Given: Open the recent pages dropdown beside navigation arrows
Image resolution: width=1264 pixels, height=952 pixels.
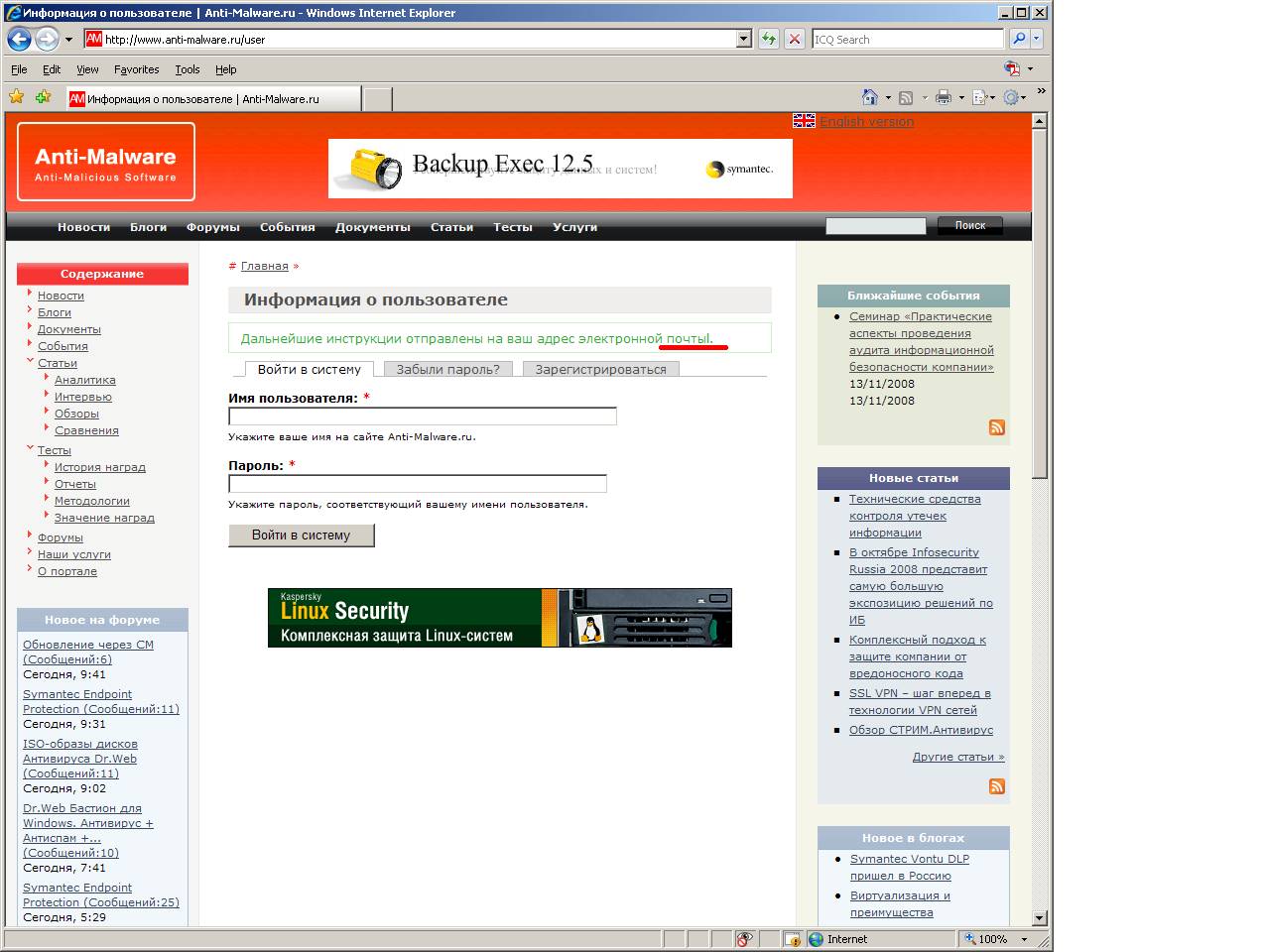Looking at the screenshot, I should (x=68, y=40).
